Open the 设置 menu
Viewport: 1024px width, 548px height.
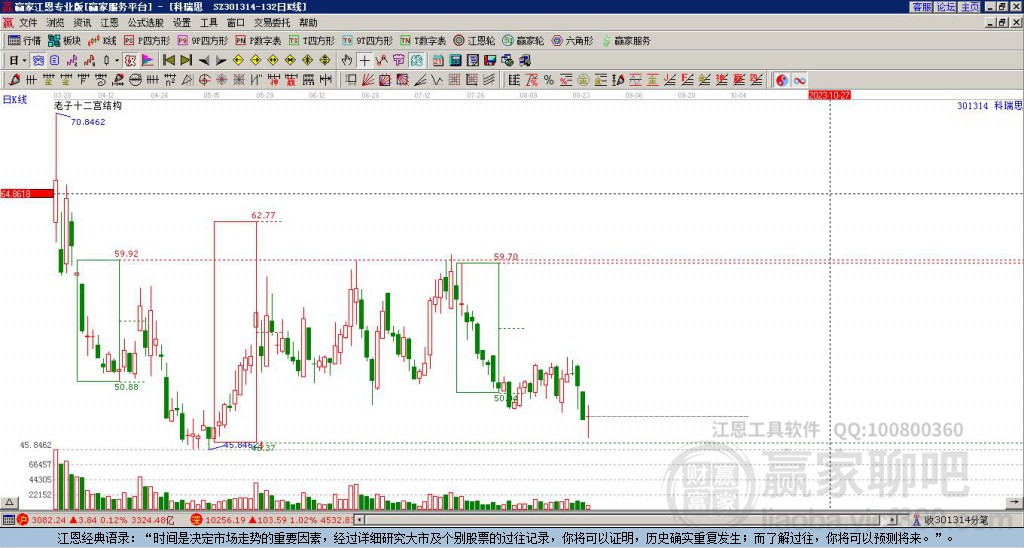pyautogui.click(x=182, y=23)
